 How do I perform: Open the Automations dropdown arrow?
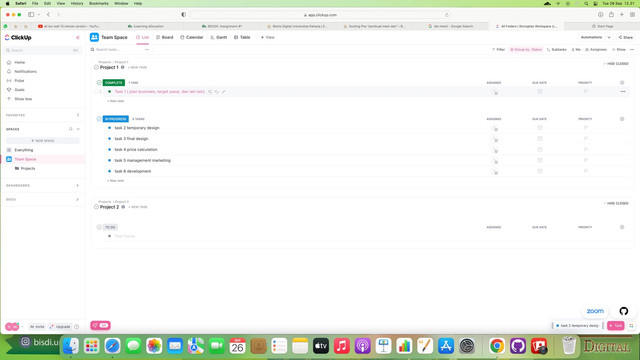click(x=609, y=37)
